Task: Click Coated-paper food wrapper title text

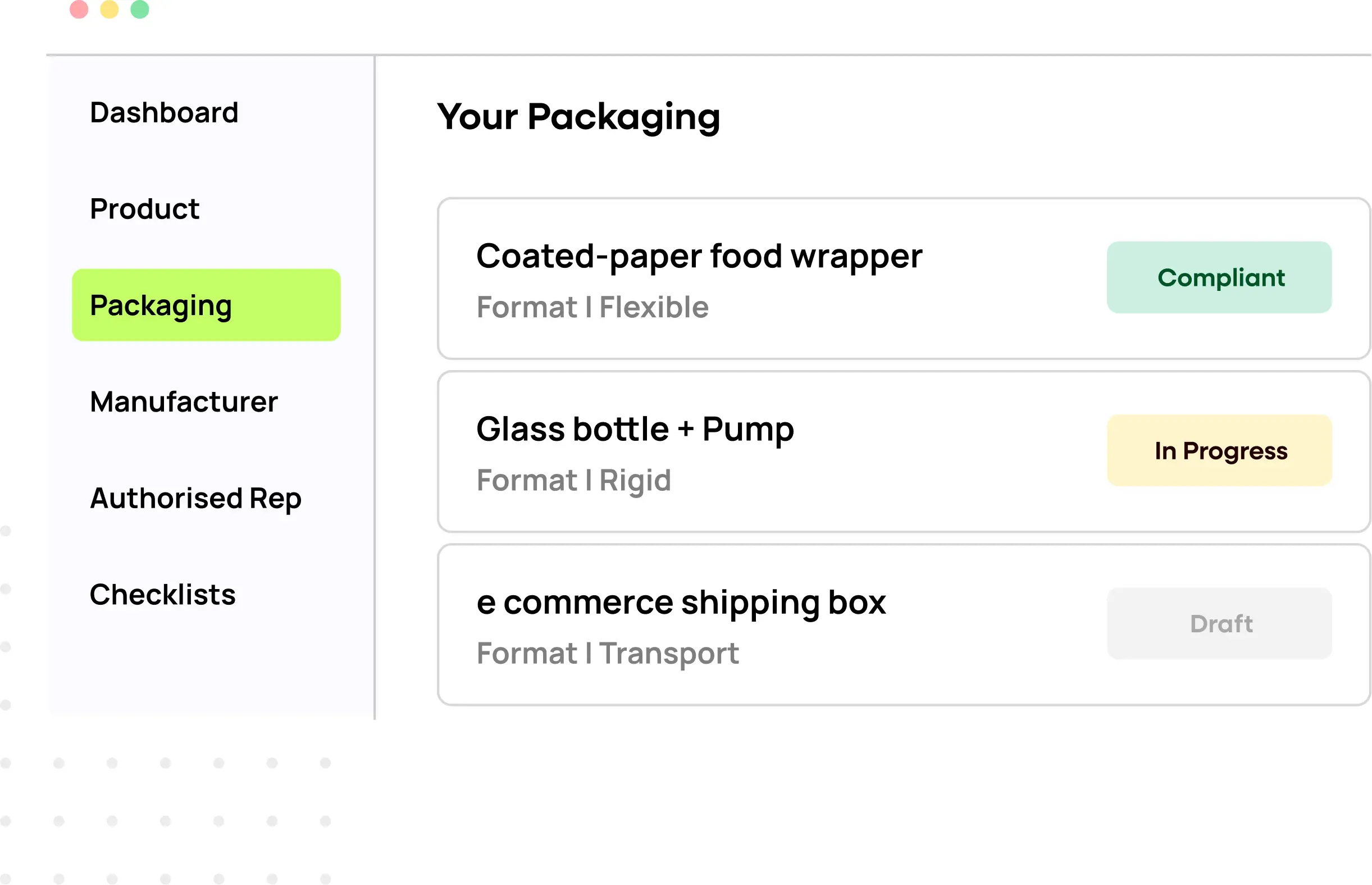Action: (699, 256)
